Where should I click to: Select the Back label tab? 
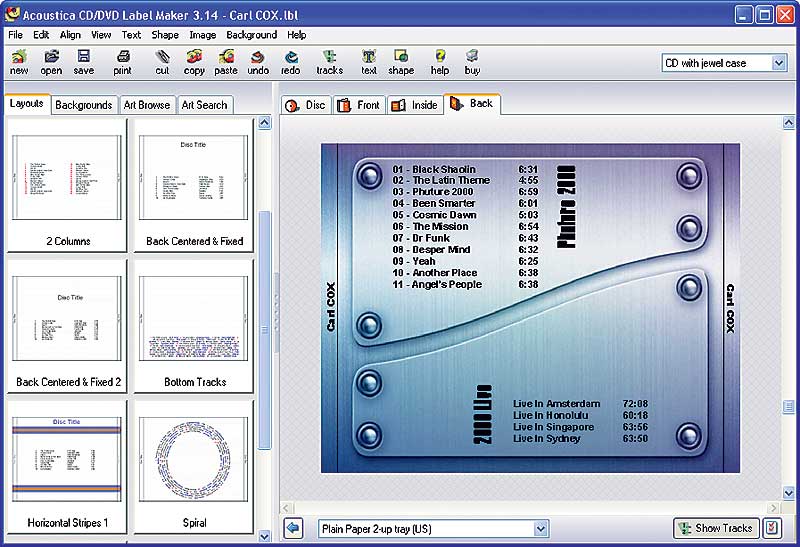[471, 104]
